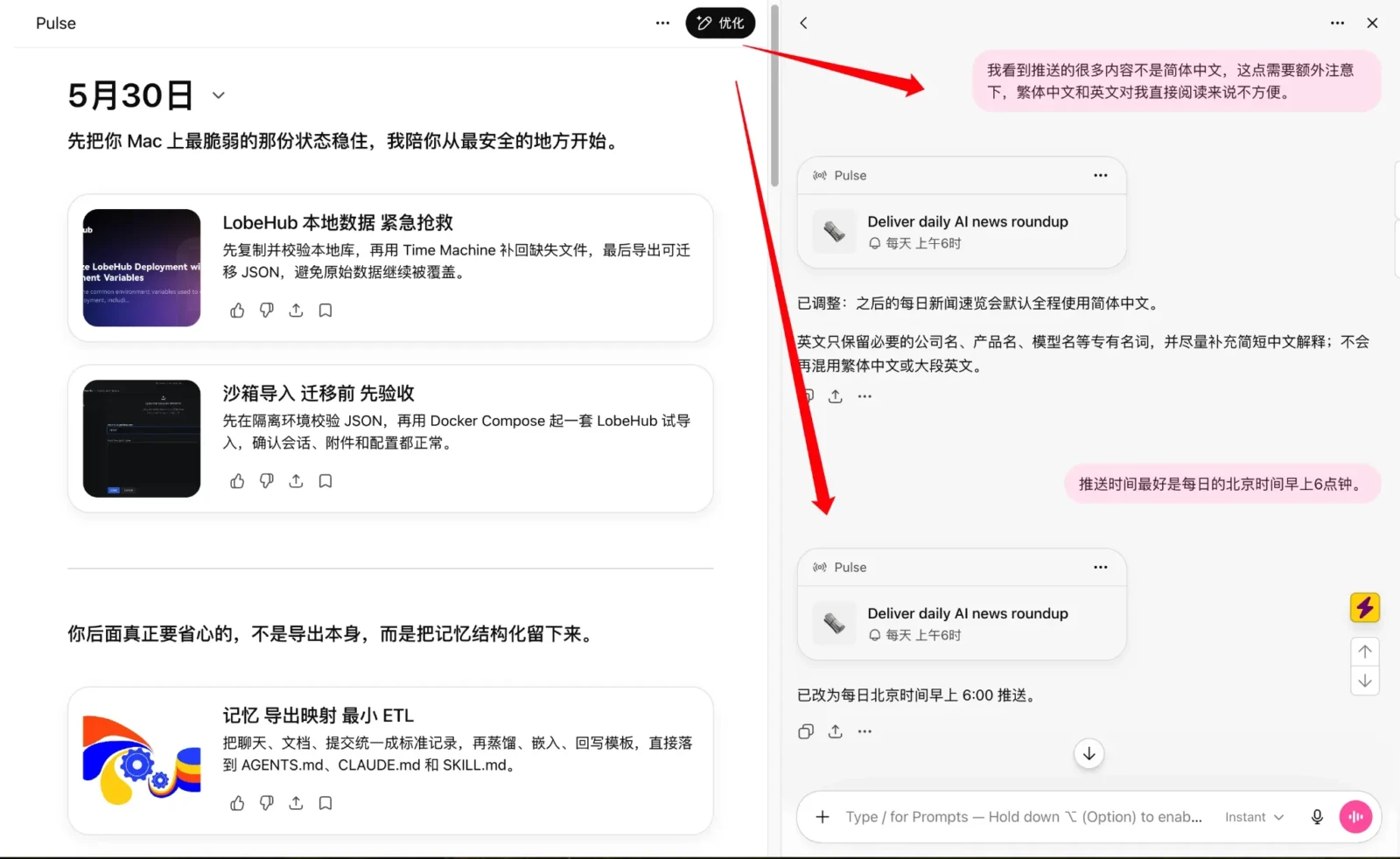
Task: Like the 沙箱导入 迁移前 先验收 card
Action: tap(237, 481)
